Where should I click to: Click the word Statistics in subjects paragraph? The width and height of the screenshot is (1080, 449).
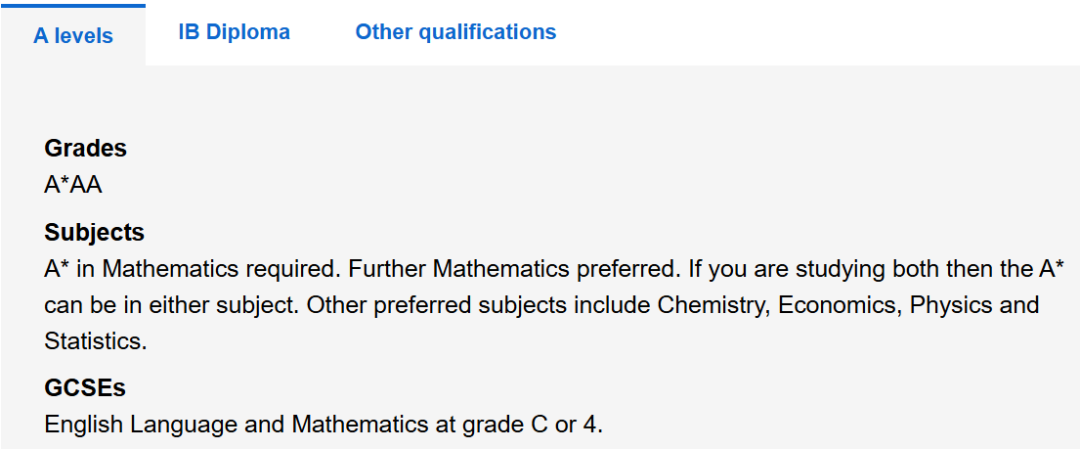click(96, 342)
